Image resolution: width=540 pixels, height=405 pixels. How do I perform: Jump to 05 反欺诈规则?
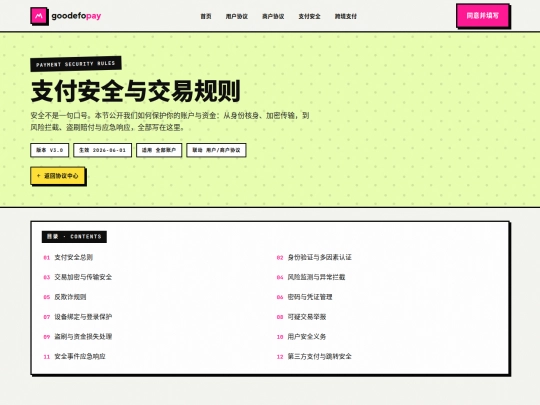coord(65,297)
